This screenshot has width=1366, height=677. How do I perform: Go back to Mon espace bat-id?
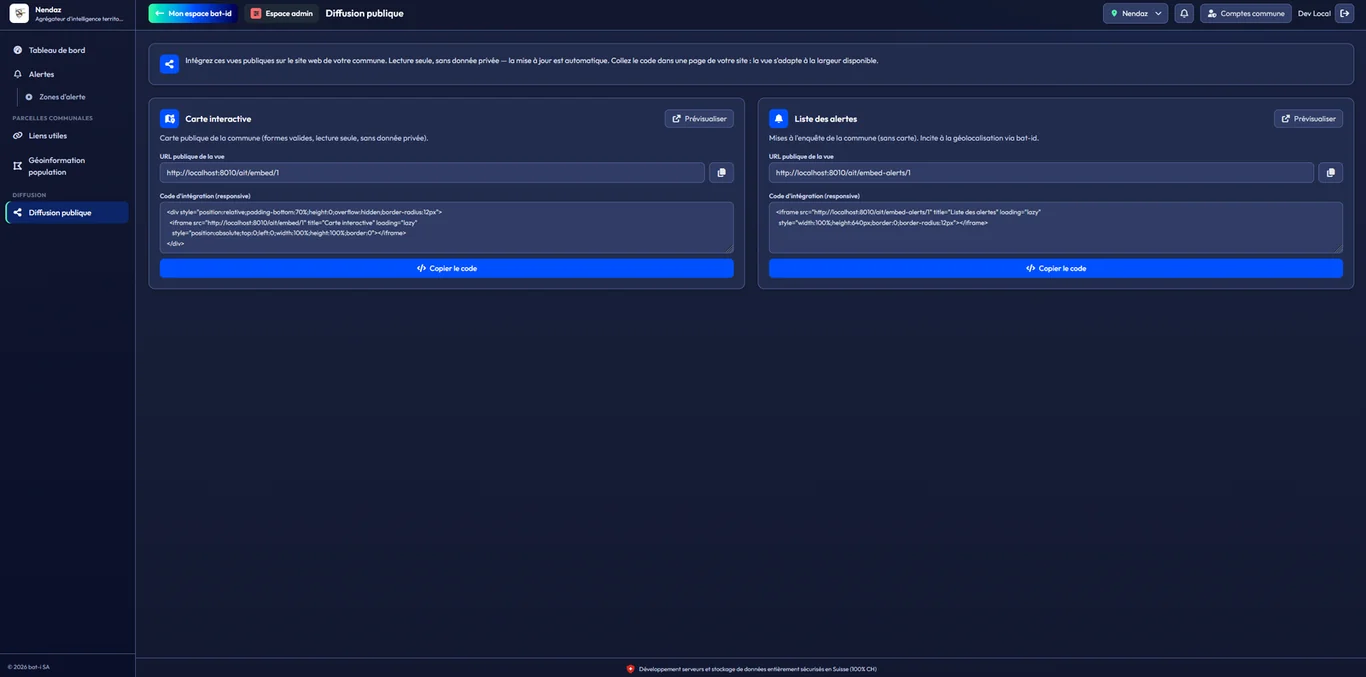pos(193,13)
